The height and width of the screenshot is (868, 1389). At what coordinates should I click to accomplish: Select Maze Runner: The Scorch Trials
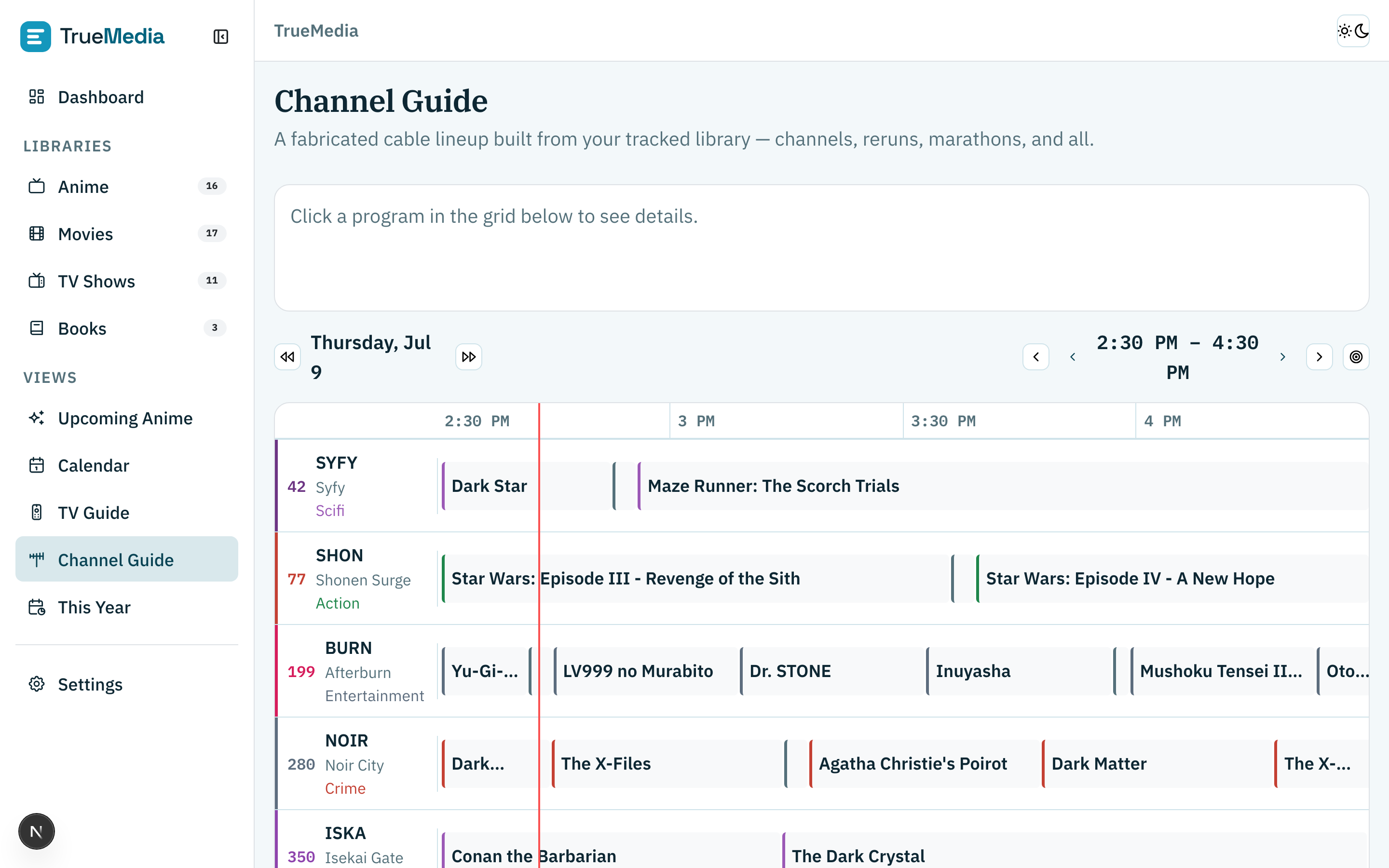(x=1003, y=486)
